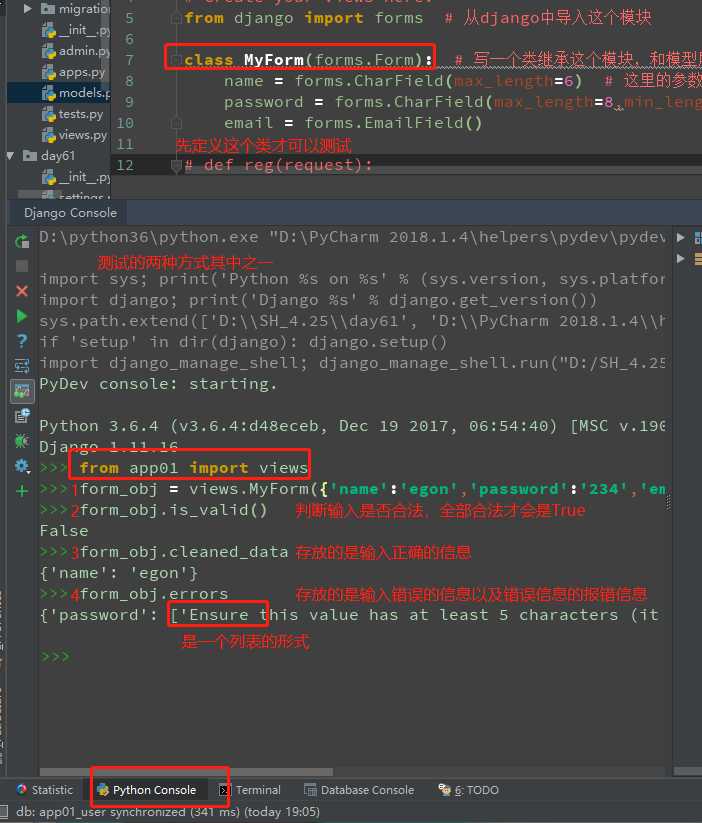
Task: Click 'form_obj.is_valid()' console line
Action: click(x=173, y=510)
